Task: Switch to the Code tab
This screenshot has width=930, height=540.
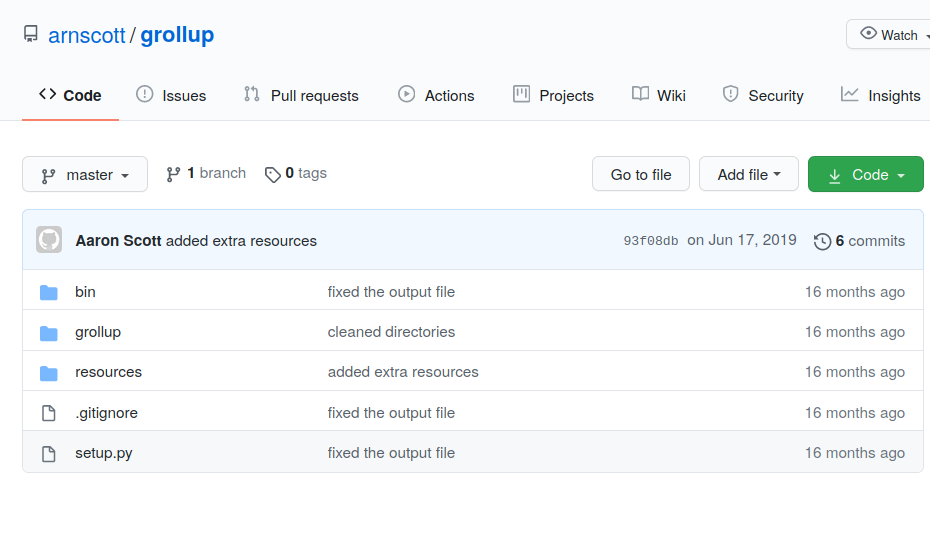Action: pyautogui.click(x=70, y=96)
